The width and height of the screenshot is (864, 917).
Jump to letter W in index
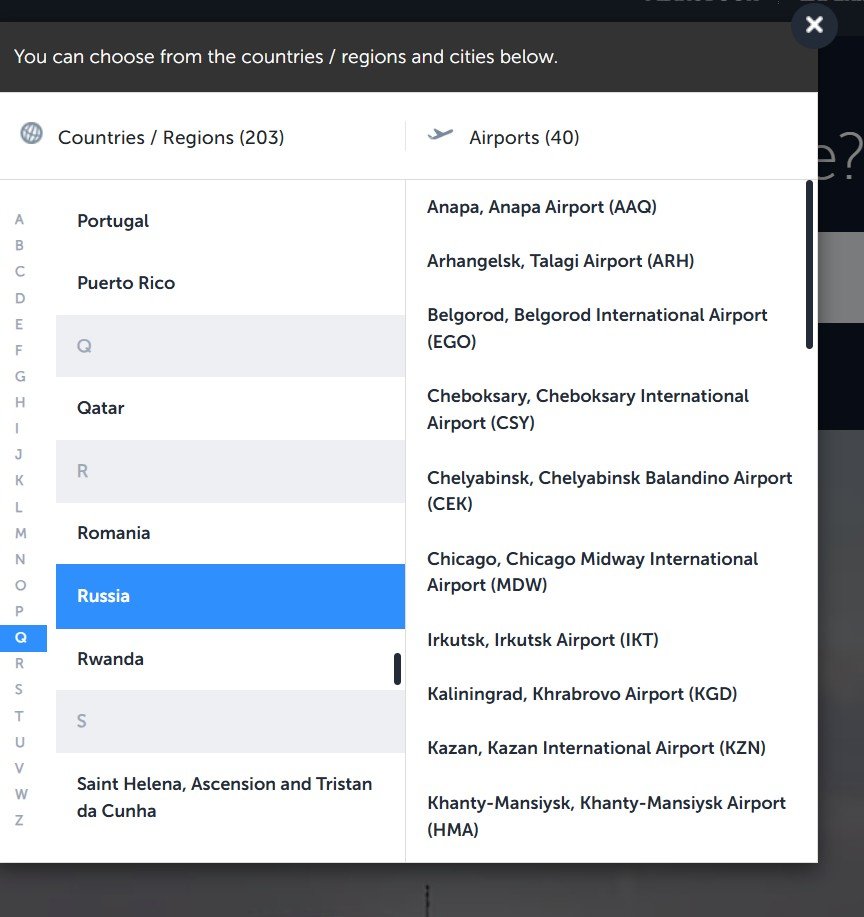21,794
